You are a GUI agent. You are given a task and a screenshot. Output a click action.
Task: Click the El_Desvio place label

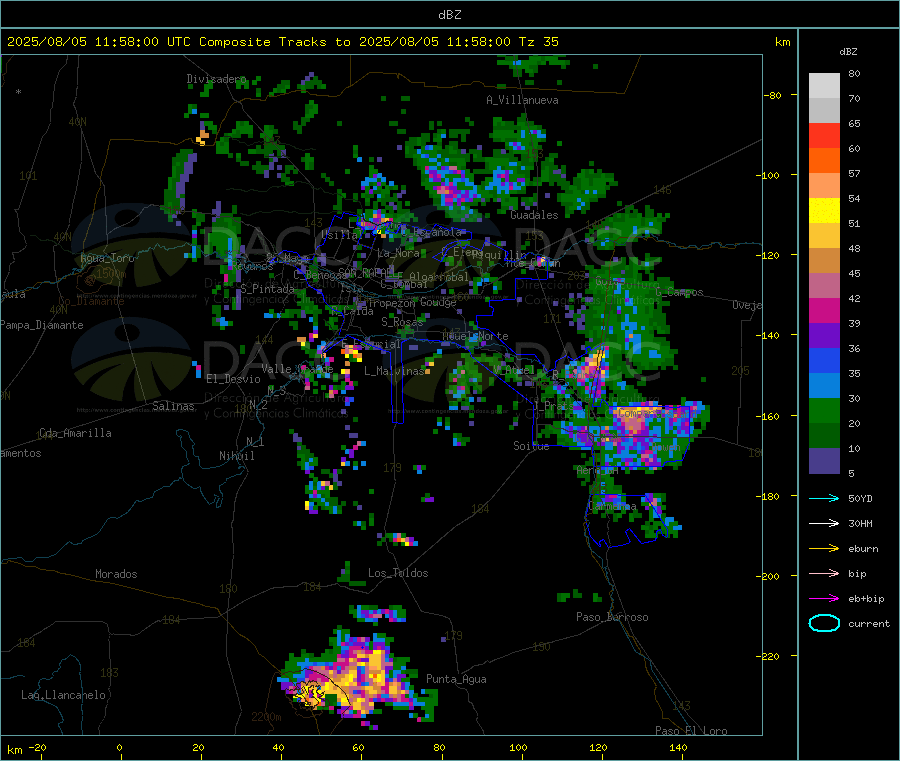click(234, 379)
